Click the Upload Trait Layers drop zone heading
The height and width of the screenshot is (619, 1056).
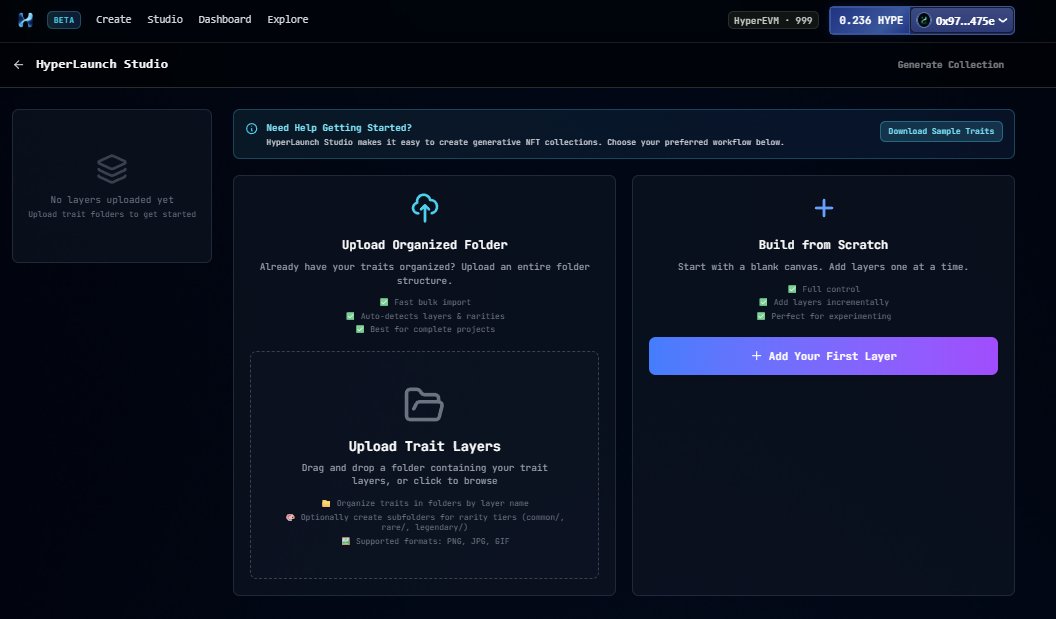point(424,446)
